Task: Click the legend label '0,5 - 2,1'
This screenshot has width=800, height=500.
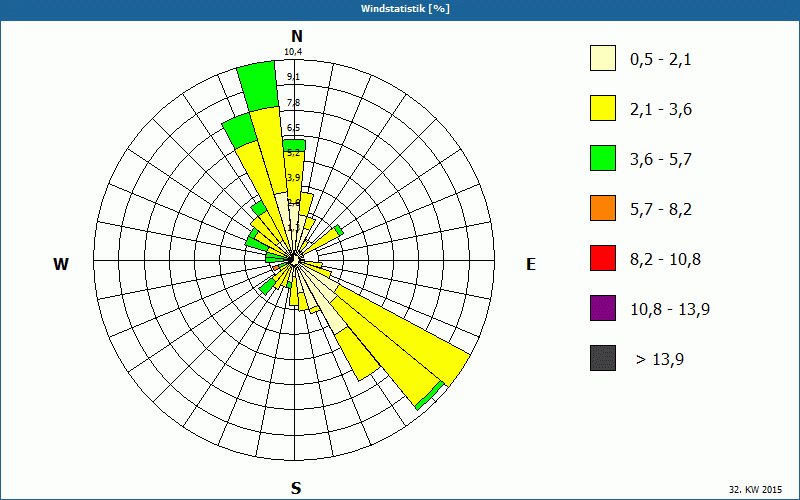Action: pyautogui.click(x=661, y=60)
